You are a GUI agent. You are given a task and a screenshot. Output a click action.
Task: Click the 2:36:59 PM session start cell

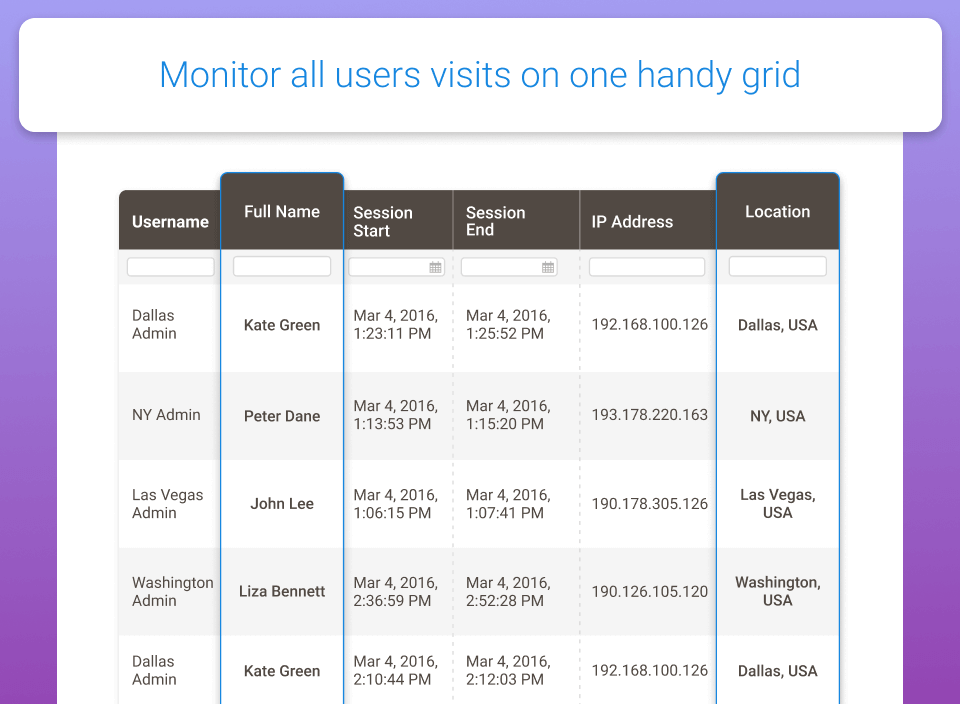click(395, 591)
